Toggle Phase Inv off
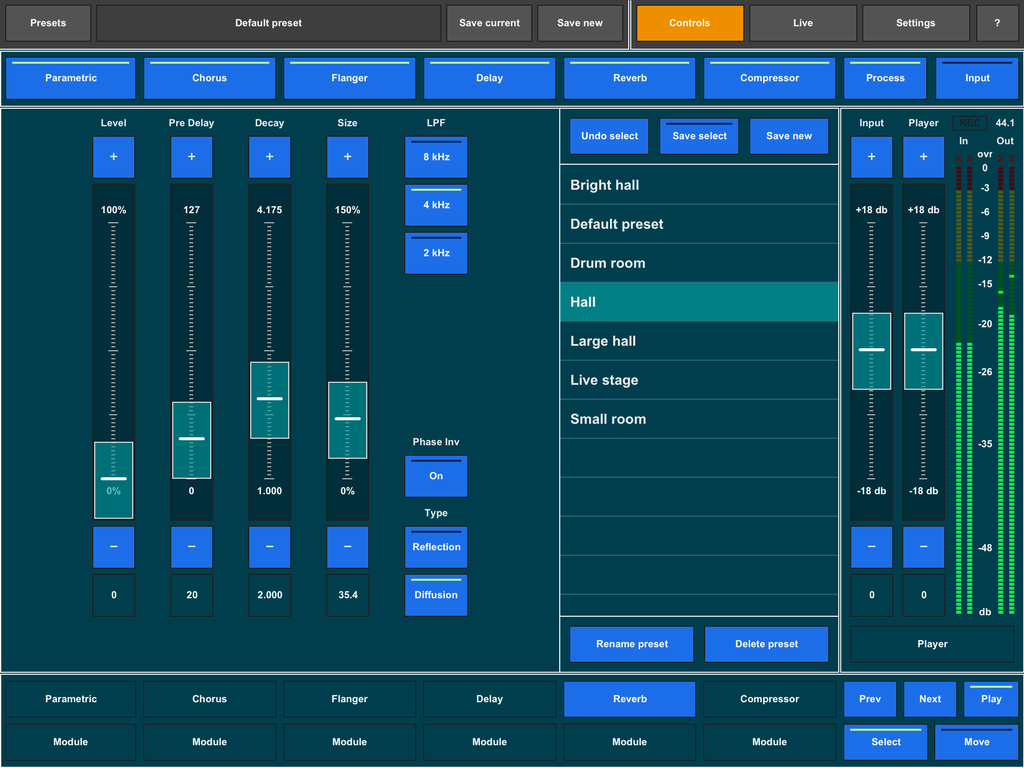Viewport: 1024px width, 768px height. coord(436,476)
